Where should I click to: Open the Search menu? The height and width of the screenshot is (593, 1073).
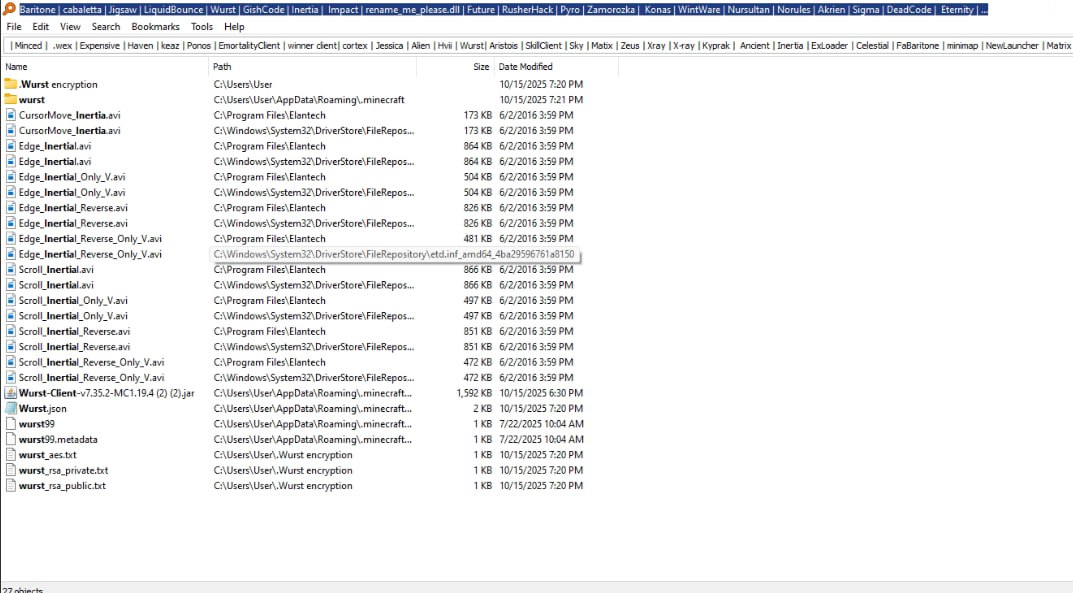coord(106,27)
